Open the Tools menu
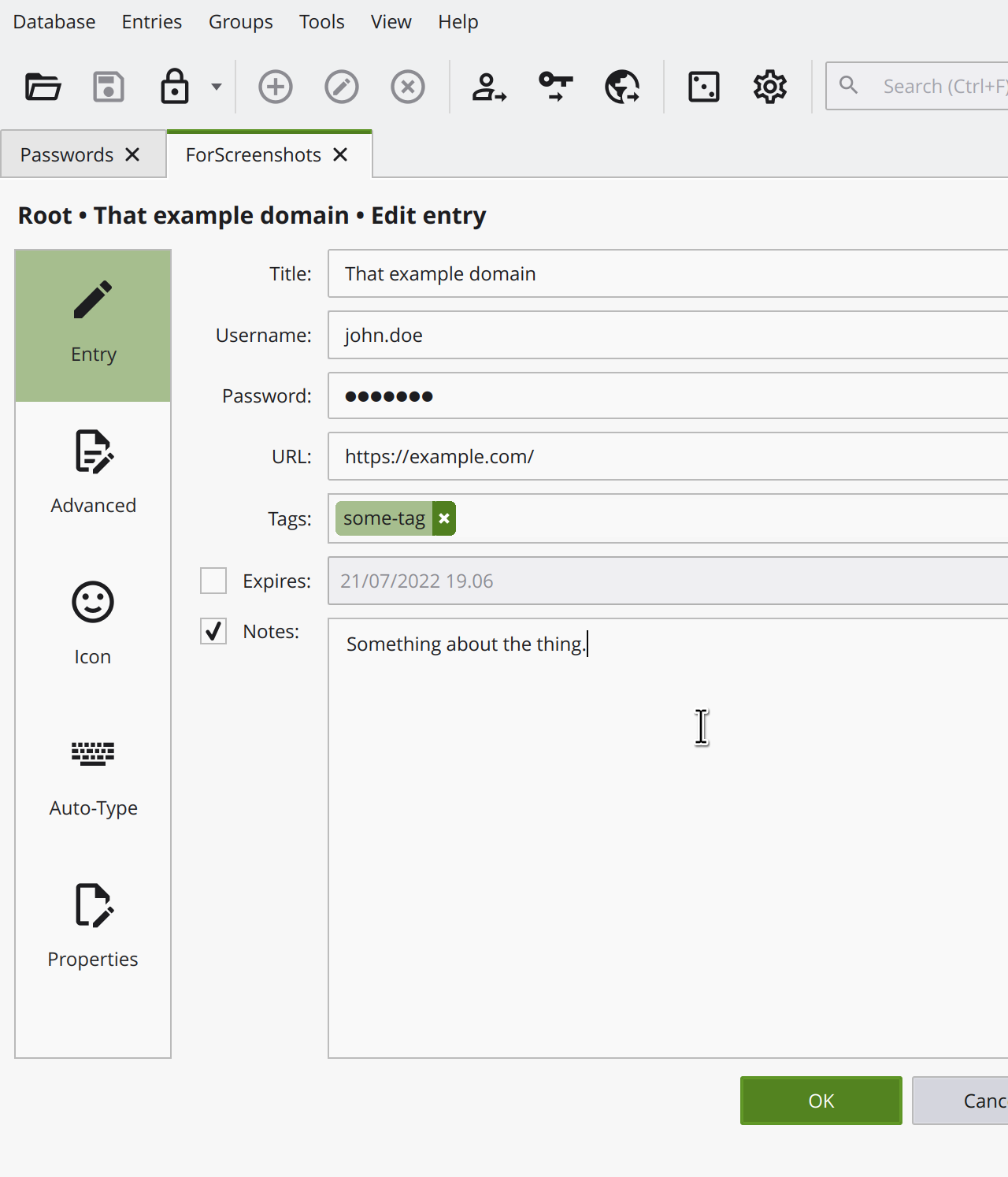 pos(322,22)
